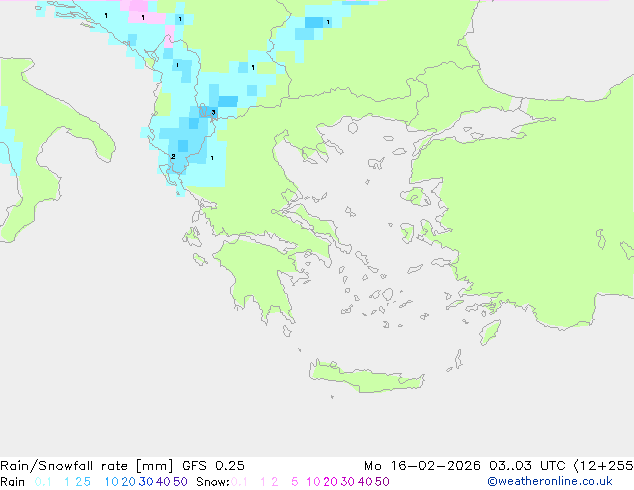
Task: Pick the Snow legend 5 value
Action: (x=295, y=482)
